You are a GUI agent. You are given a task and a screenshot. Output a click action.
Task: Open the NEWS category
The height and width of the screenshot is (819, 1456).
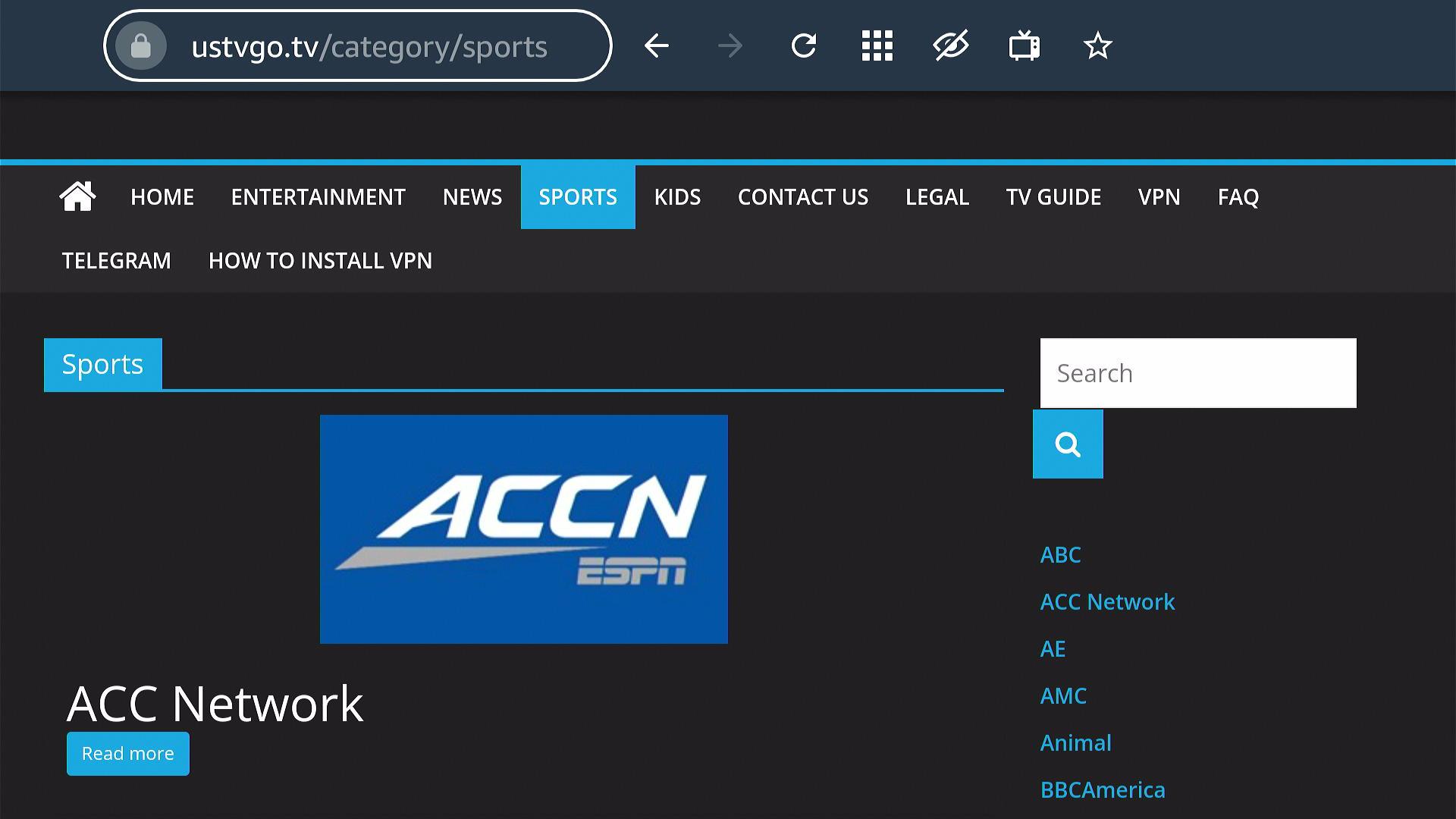472,197
